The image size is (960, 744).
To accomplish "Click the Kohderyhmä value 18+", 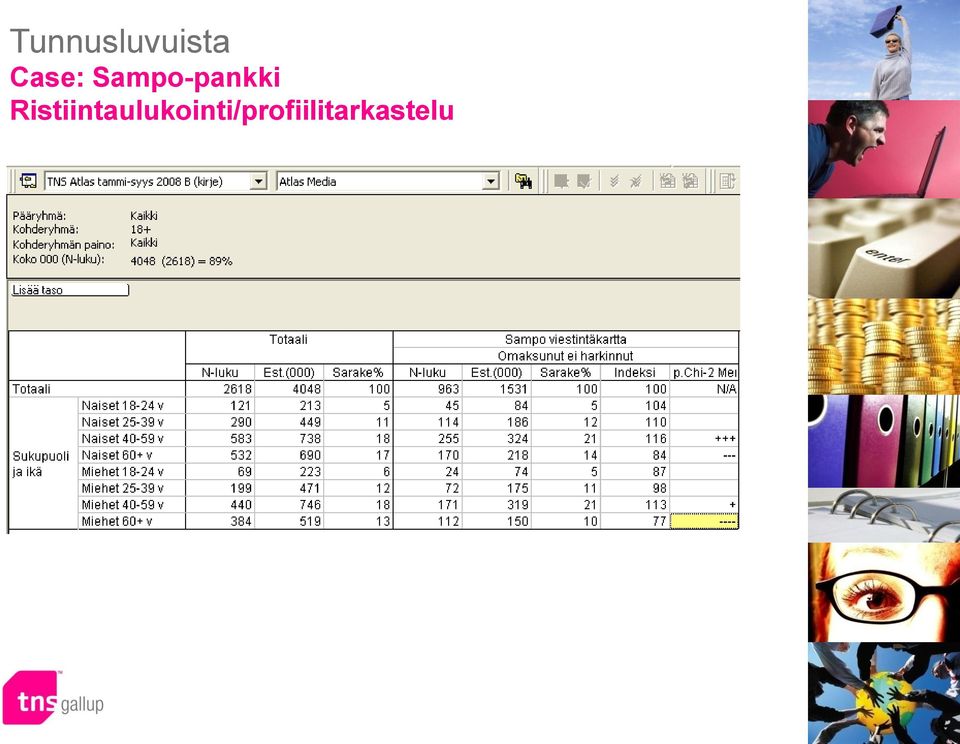I will coord(141,230).
